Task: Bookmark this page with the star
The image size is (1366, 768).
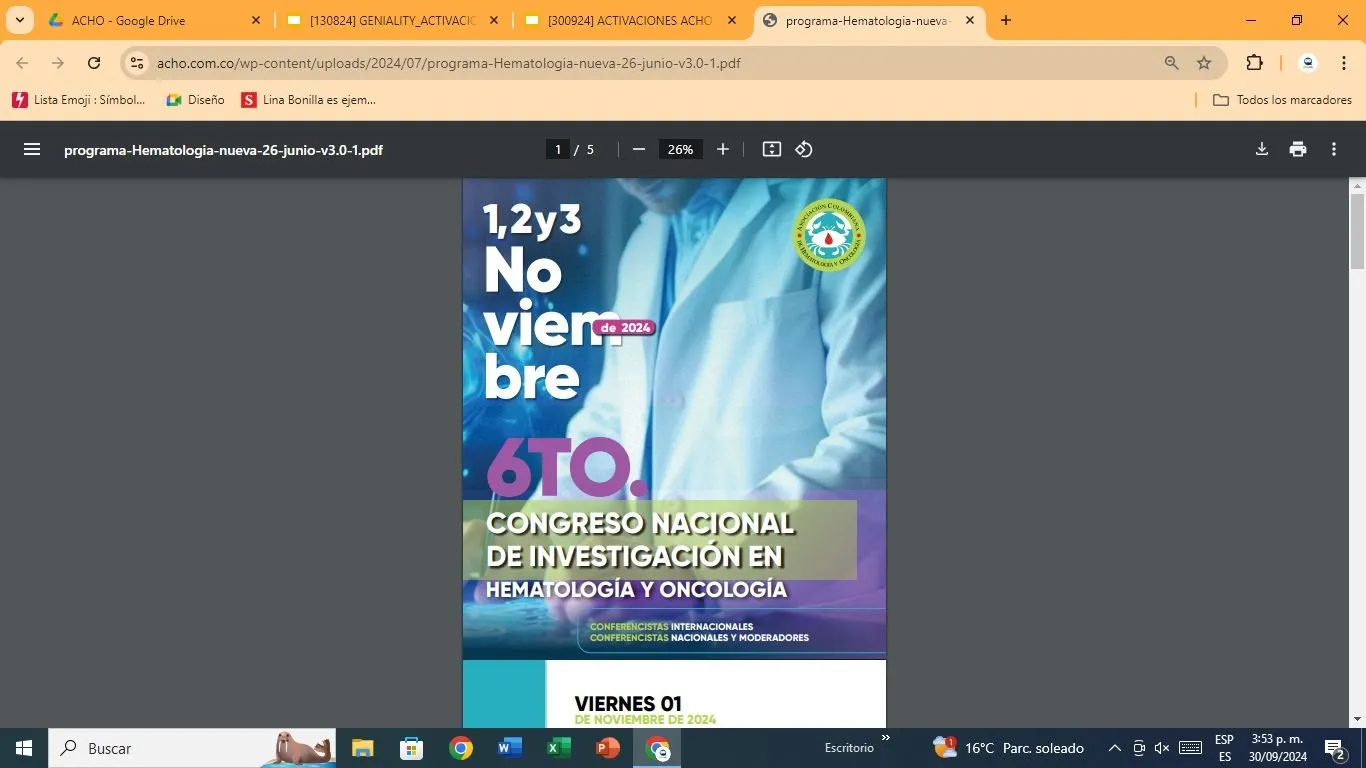Action: 1204,63
